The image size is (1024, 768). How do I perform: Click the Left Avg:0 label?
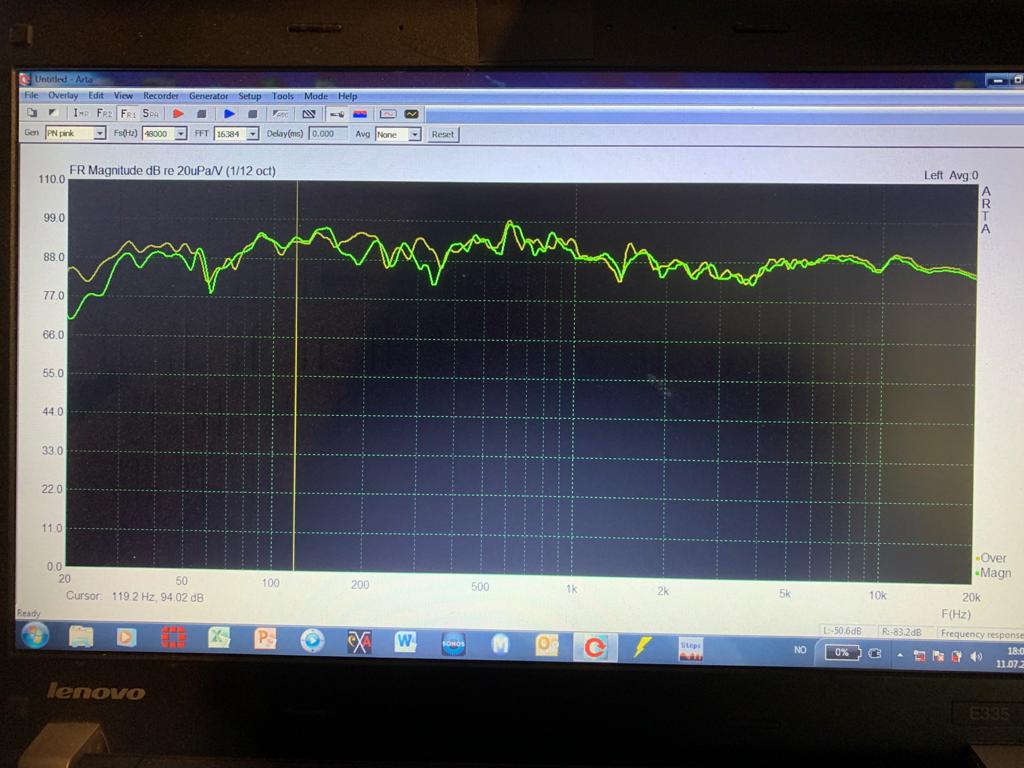click(951, 175)
